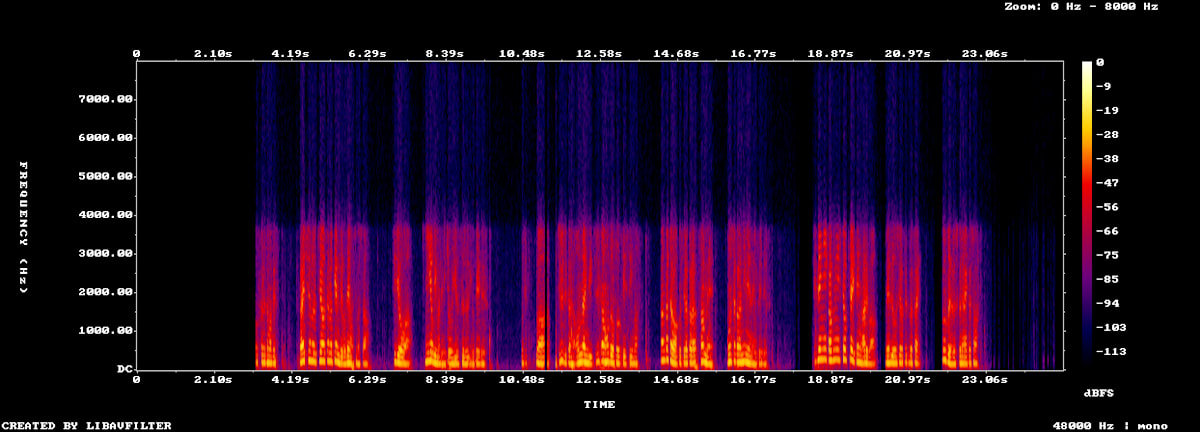Select the -38 value on dBFS scale
This screenshot has height=432, width=1200.
(1107, 159)
